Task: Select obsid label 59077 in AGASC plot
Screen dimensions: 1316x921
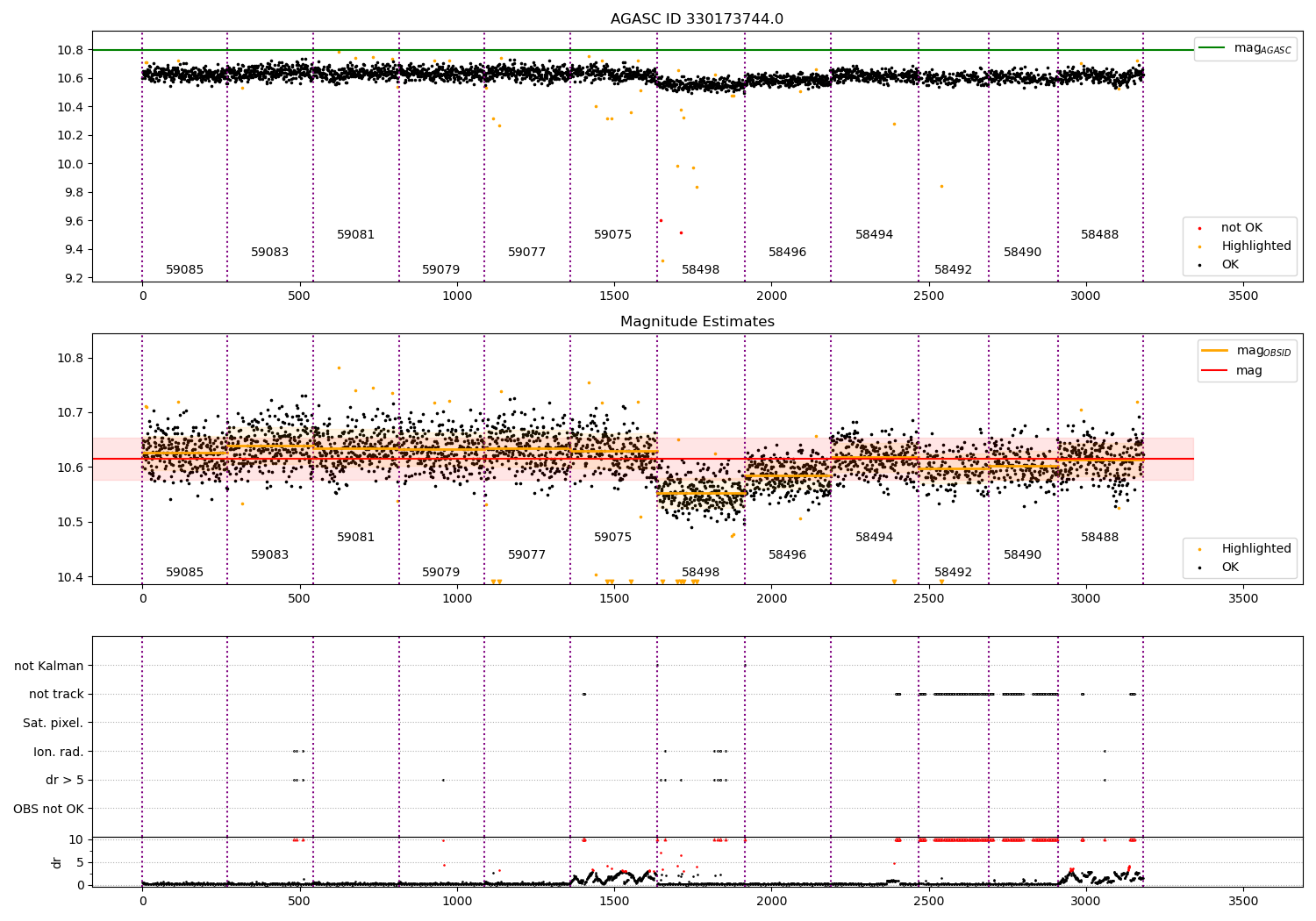Action: coord(526,253)
